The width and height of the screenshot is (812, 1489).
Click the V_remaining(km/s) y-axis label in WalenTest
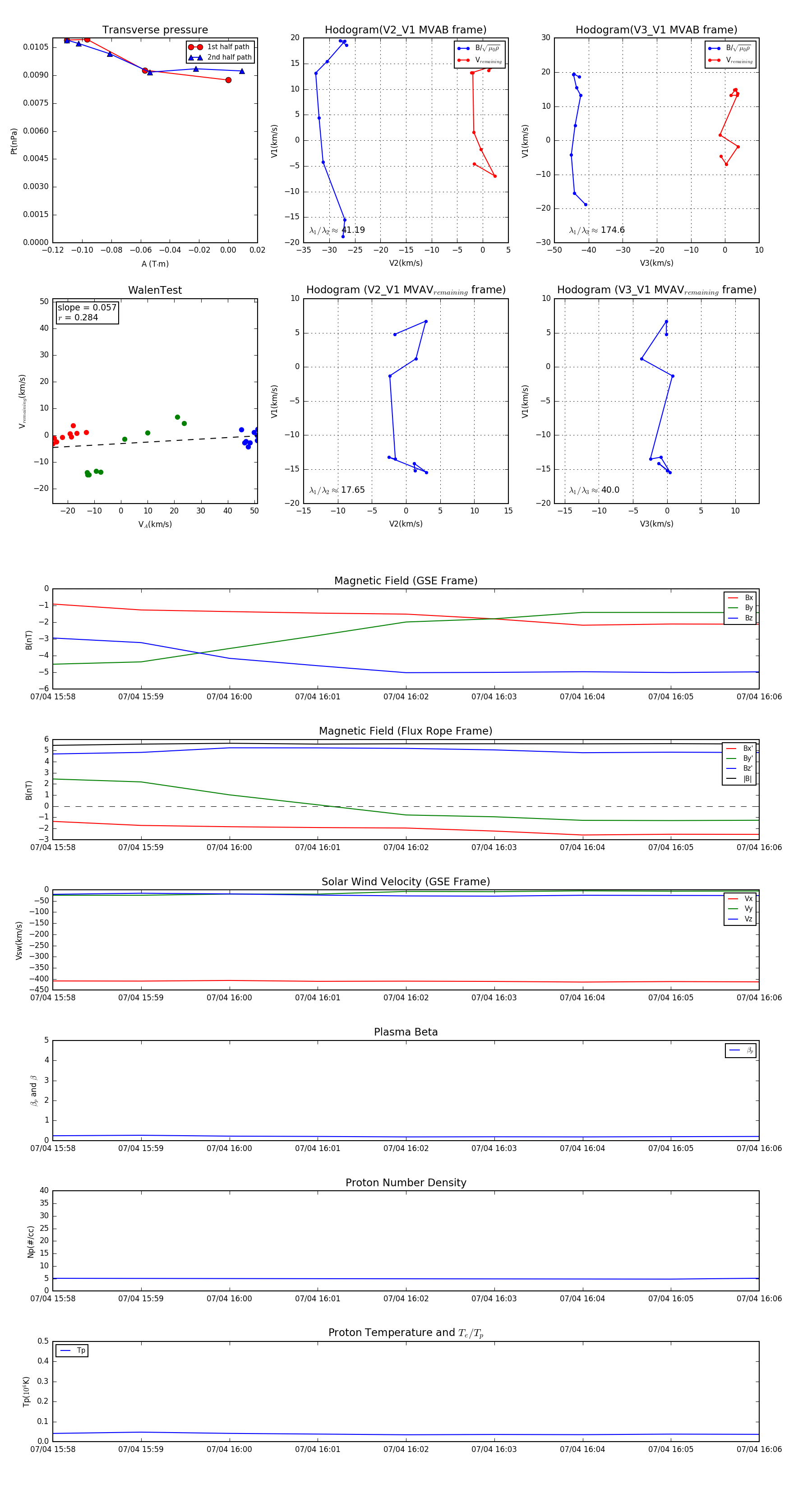point(23,402)
